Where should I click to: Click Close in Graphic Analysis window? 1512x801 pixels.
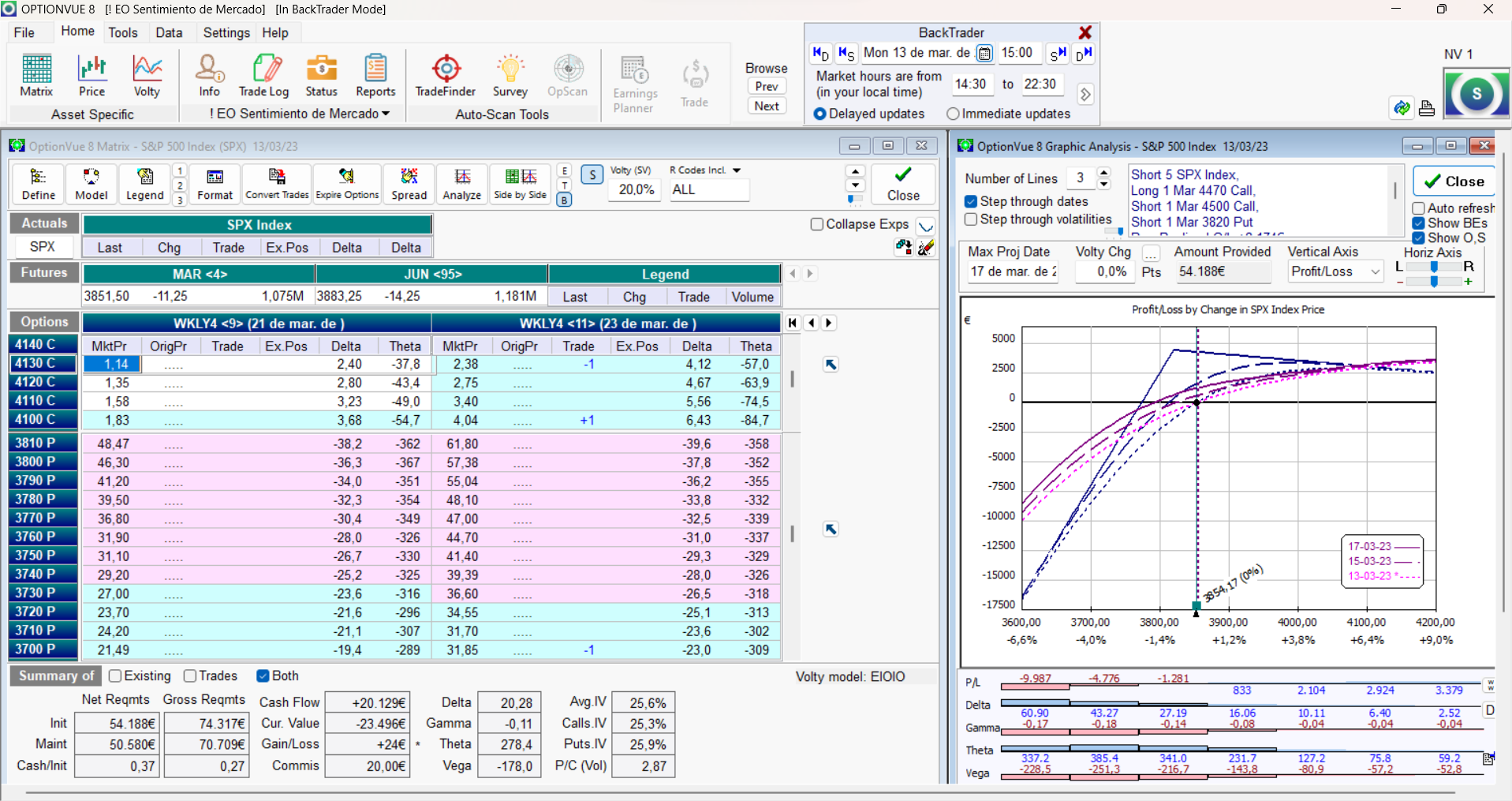[1454, 182]
